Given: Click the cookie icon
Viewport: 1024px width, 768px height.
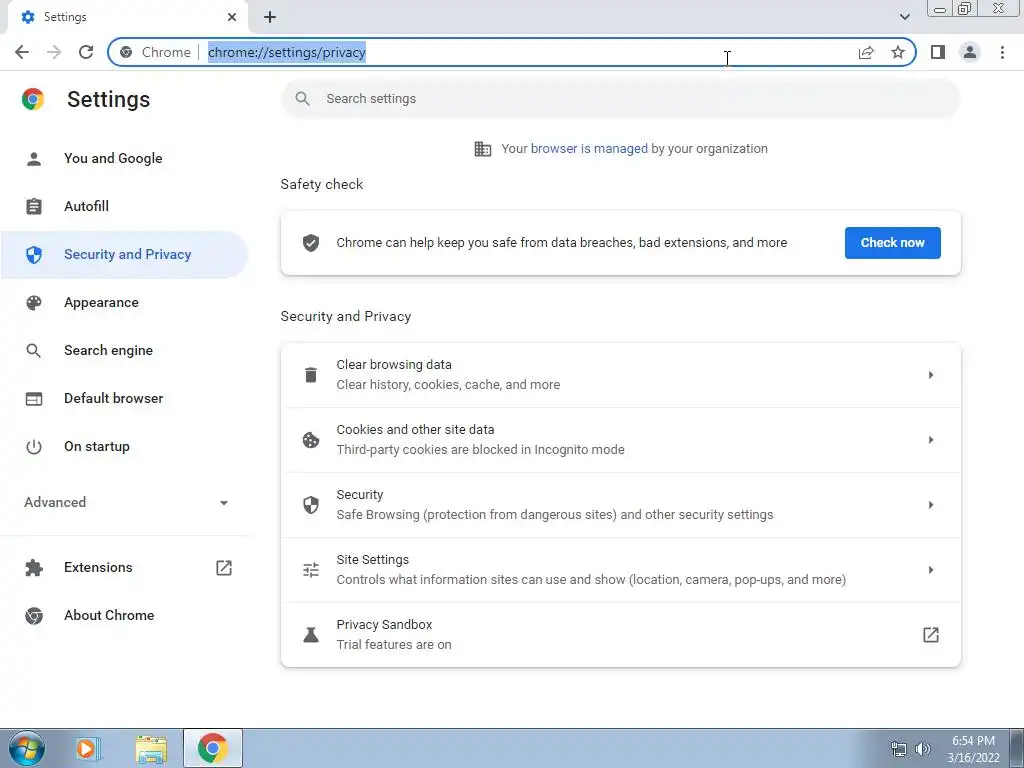Looking at the screenshot, I should [x=311, y=440].
